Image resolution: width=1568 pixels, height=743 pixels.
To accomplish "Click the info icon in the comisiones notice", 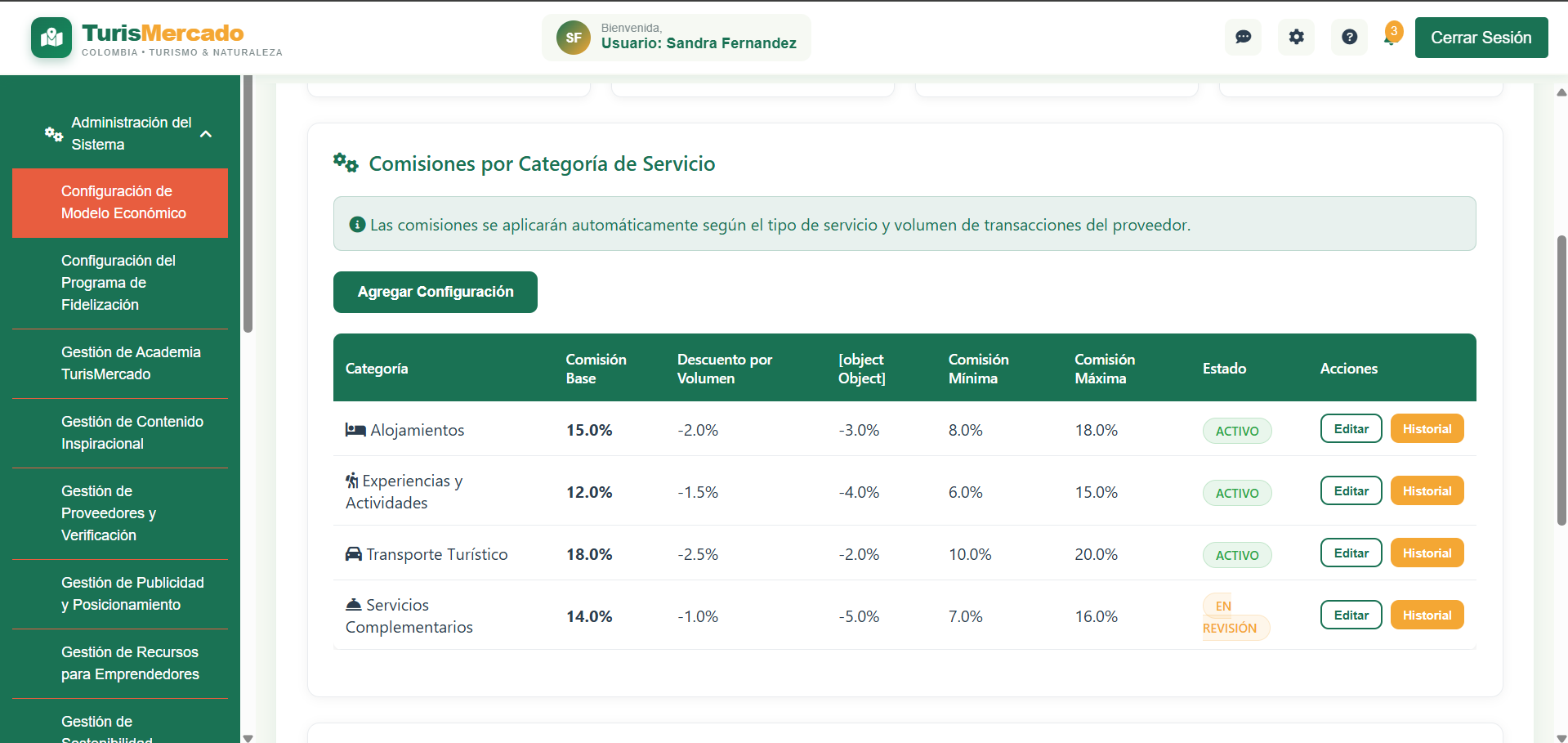I will [356, 223].
